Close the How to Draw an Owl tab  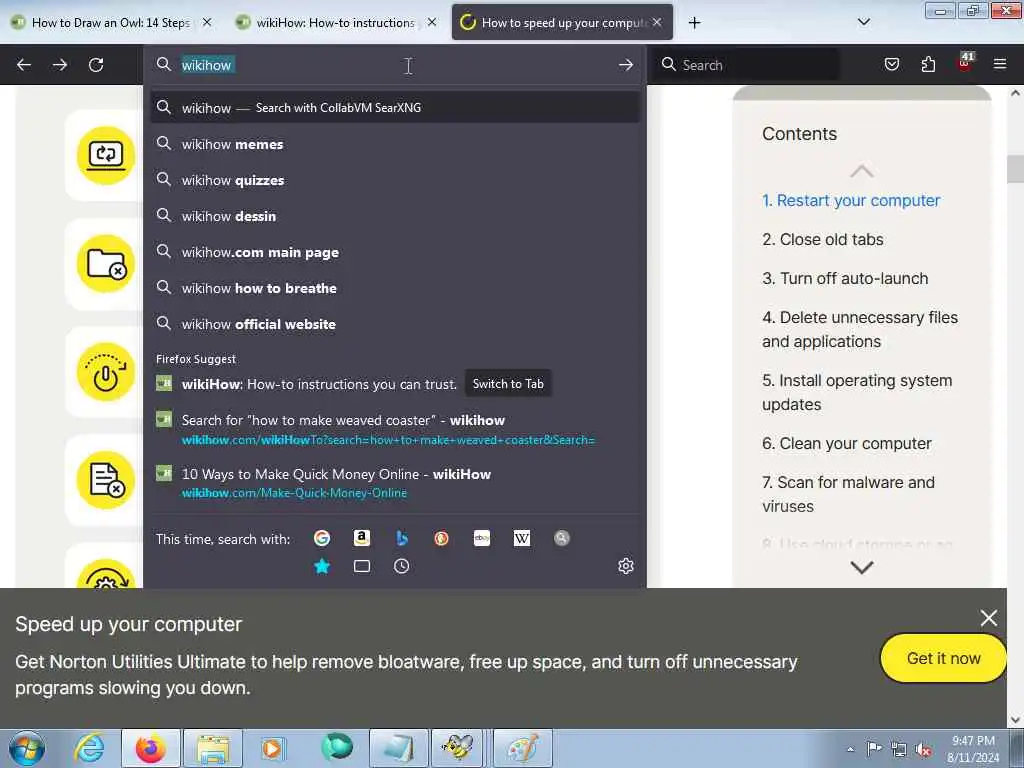point(207,22)
